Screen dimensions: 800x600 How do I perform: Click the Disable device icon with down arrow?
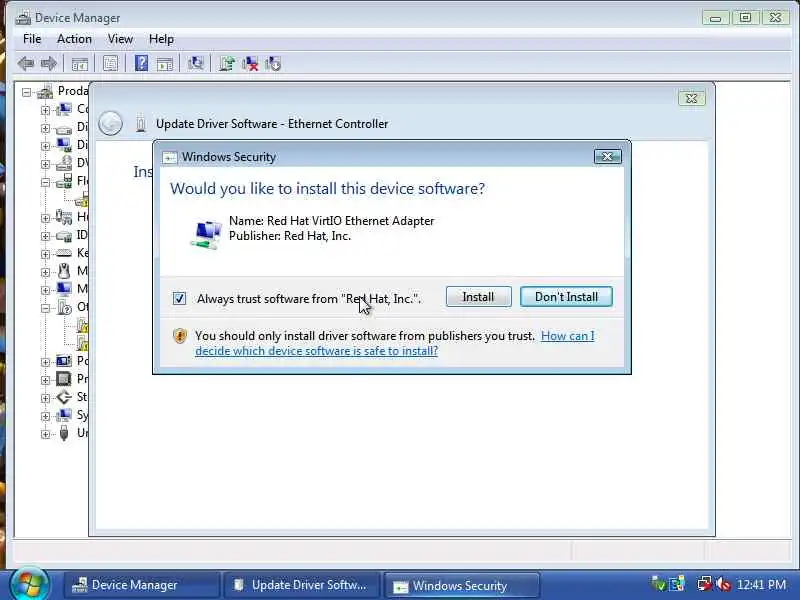coord(273,63)
